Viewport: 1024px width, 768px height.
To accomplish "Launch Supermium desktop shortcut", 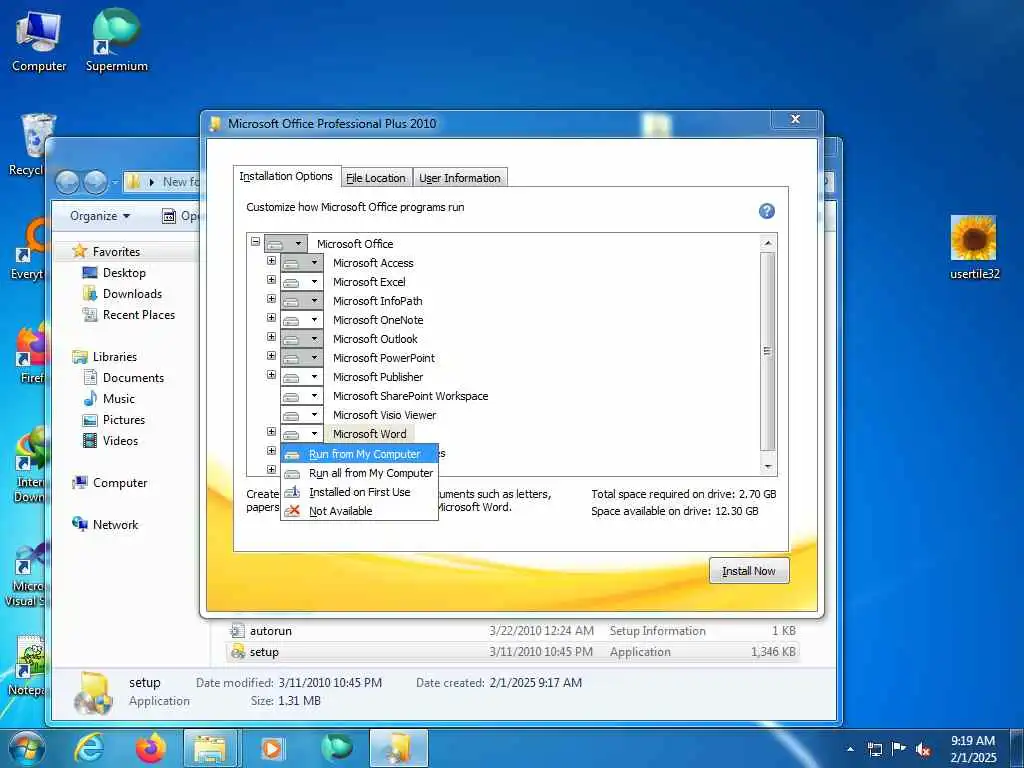I will (x=117, y=41).
